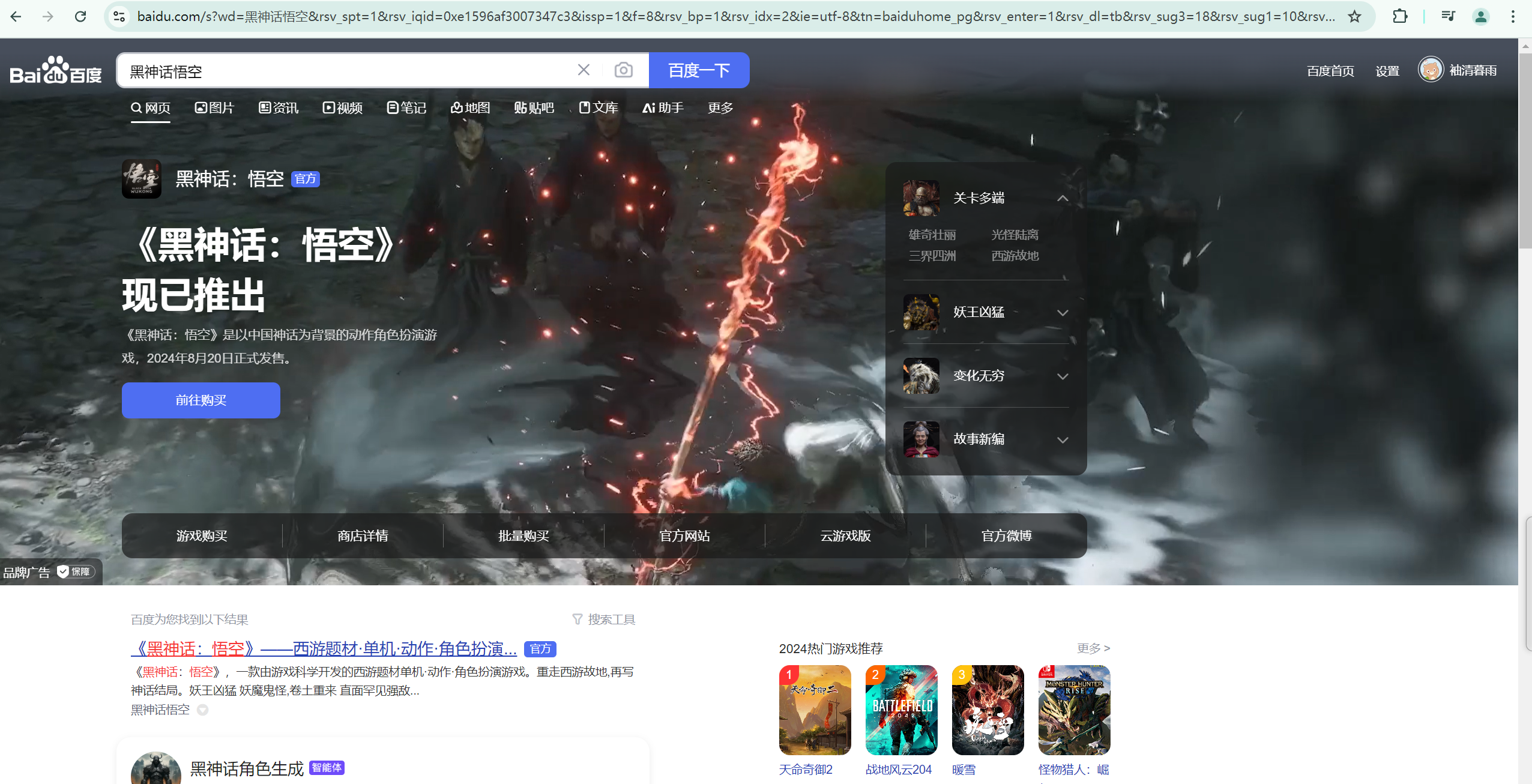Switch to the 视频 search tab
The height and width of the screenshot is (784, 1532).
(x=343, y=108)
